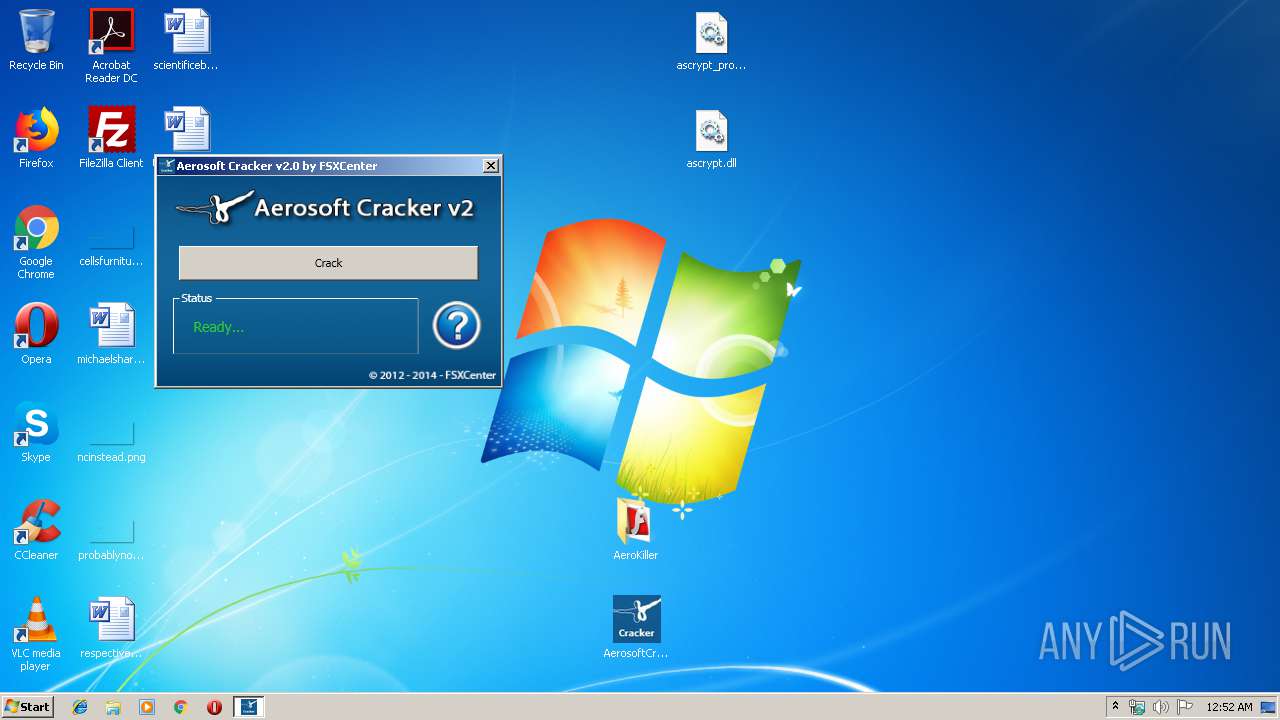Click the Aerosoft Cracker title bar icon
Image resolution: width=1280 pixels, height=720 pixels.
[x=167, y=166]
